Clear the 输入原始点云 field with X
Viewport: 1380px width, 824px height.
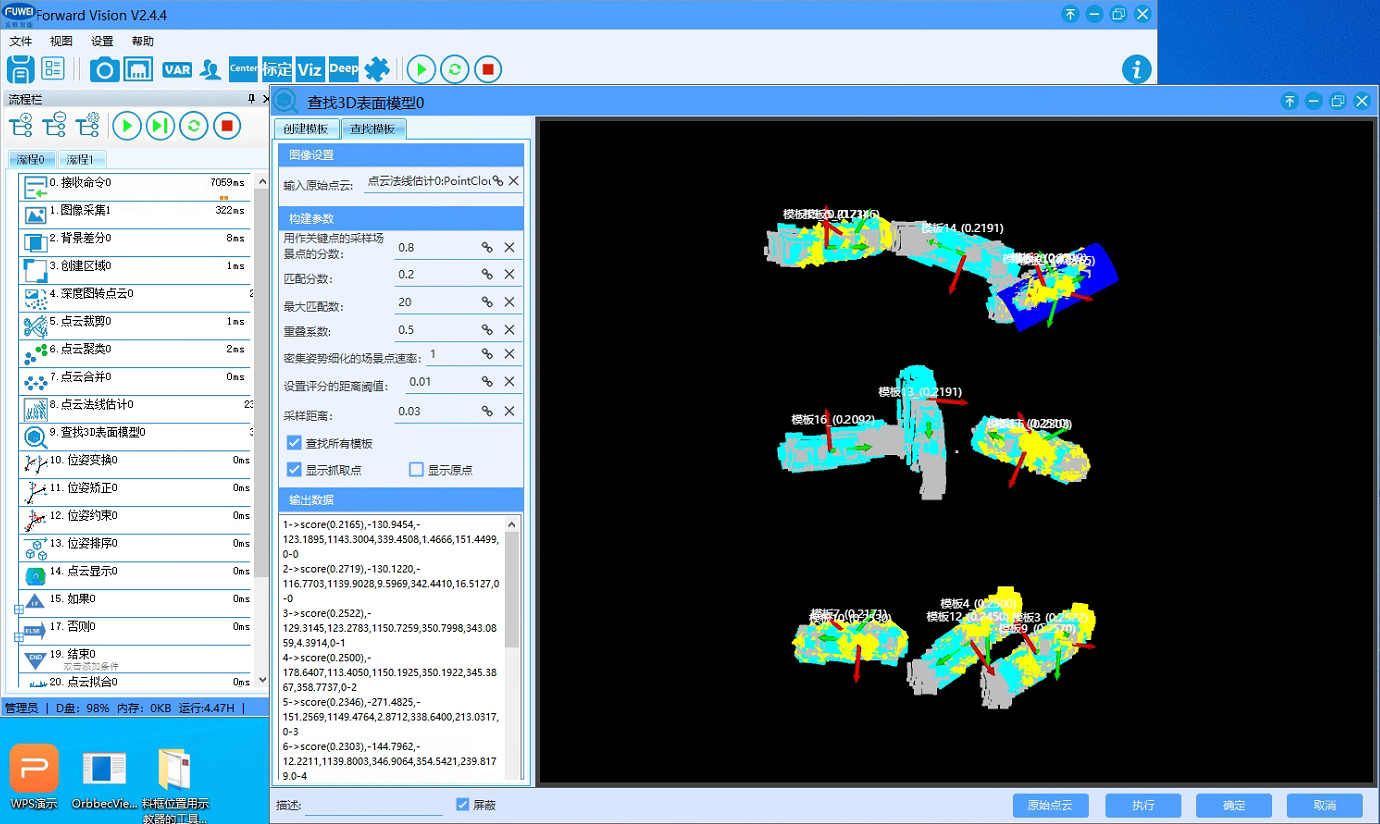[x=514, y=181]
